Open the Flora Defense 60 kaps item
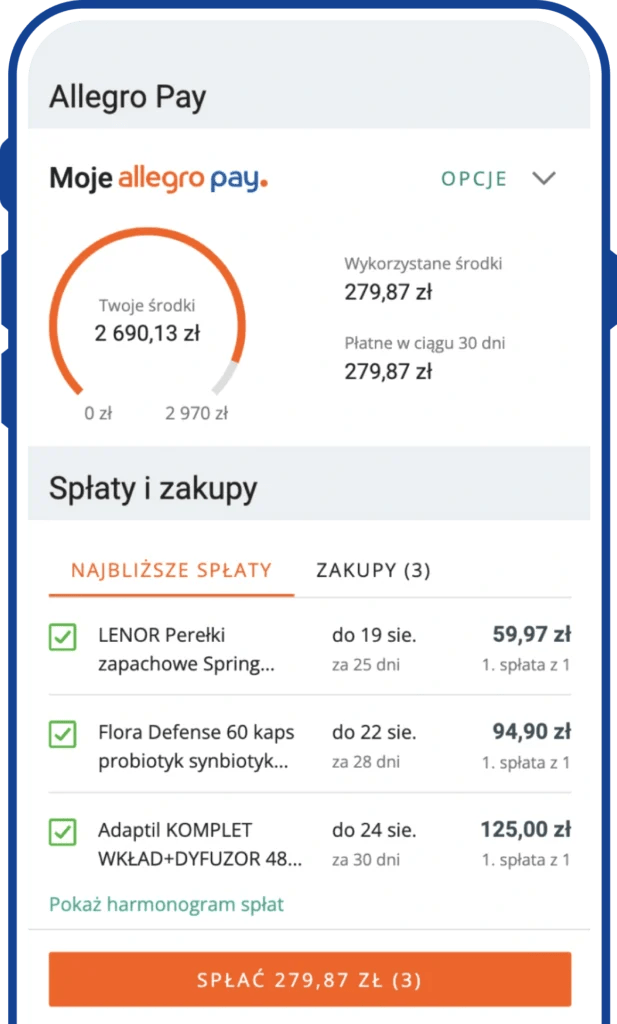 point(196,747)
